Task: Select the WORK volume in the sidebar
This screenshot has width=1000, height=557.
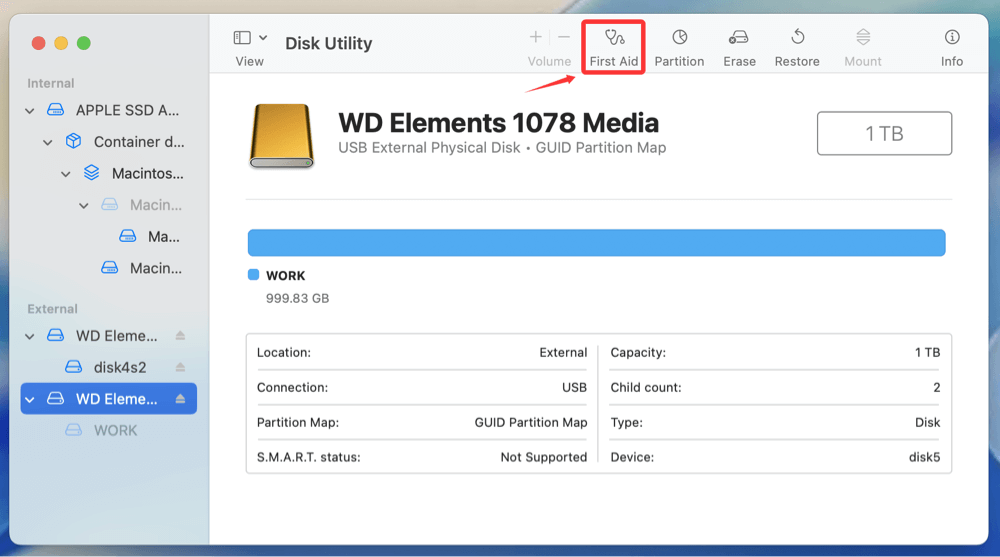Action: coord(108,431)
